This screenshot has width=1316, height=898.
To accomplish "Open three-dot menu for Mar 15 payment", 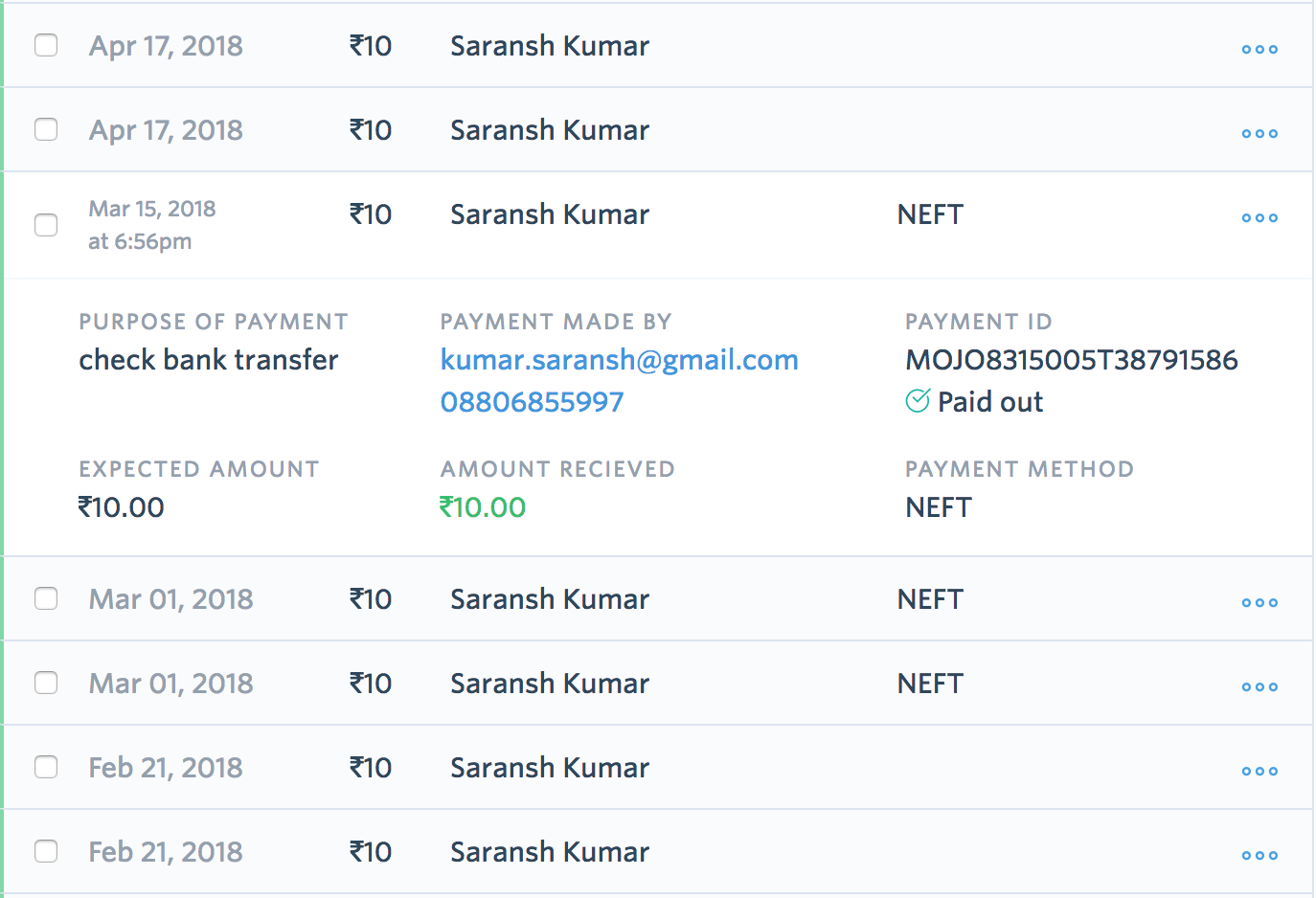I will pos(1259,217).
